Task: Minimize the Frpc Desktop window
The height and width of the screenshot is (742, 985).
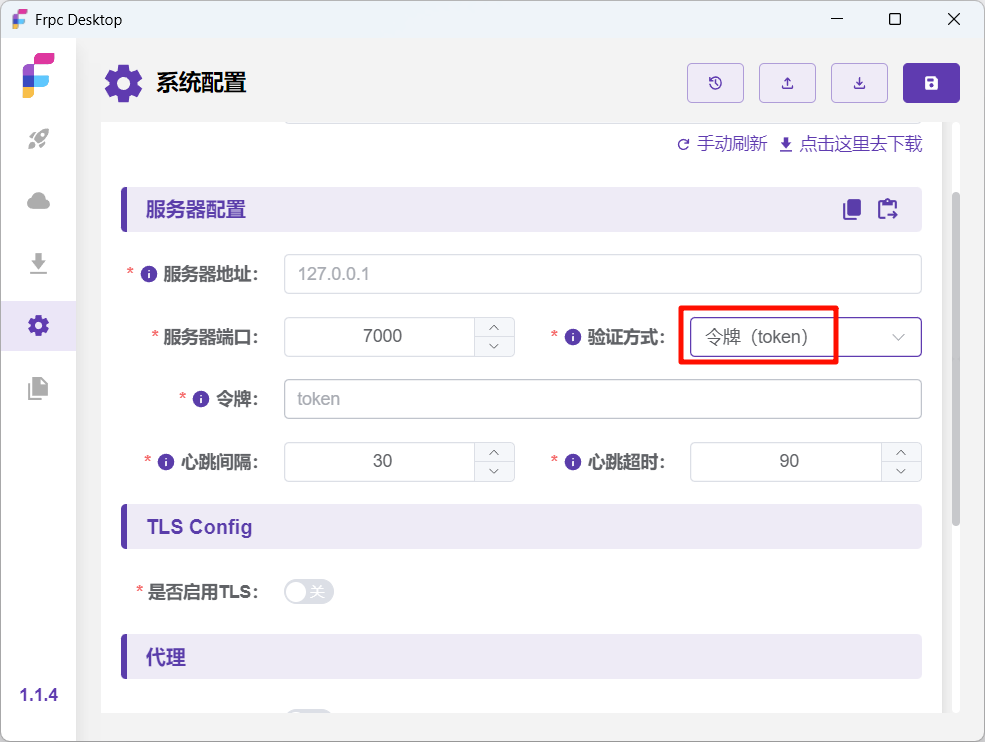Action: tap(836, 19)
